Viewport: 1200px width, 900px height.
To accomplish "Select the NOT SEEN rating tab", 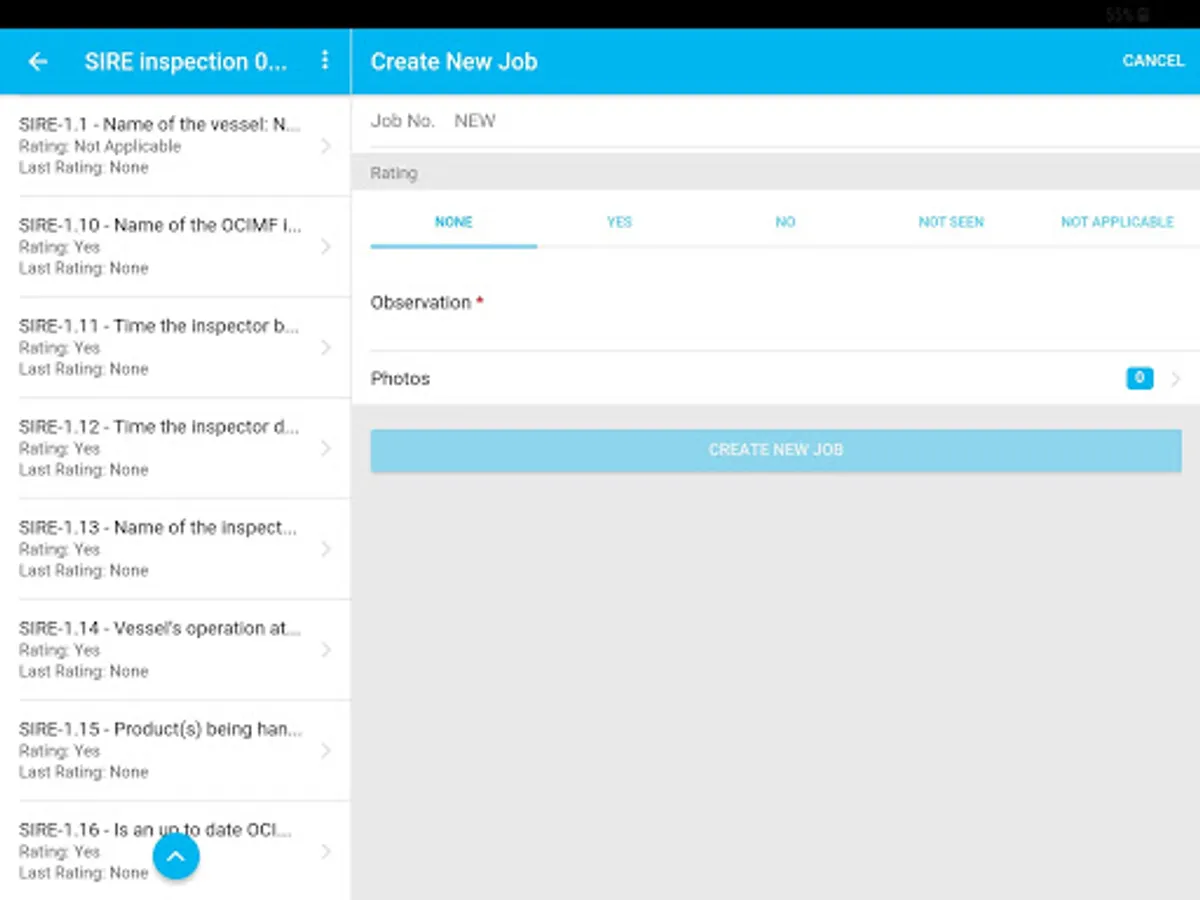I will [951, 222].
